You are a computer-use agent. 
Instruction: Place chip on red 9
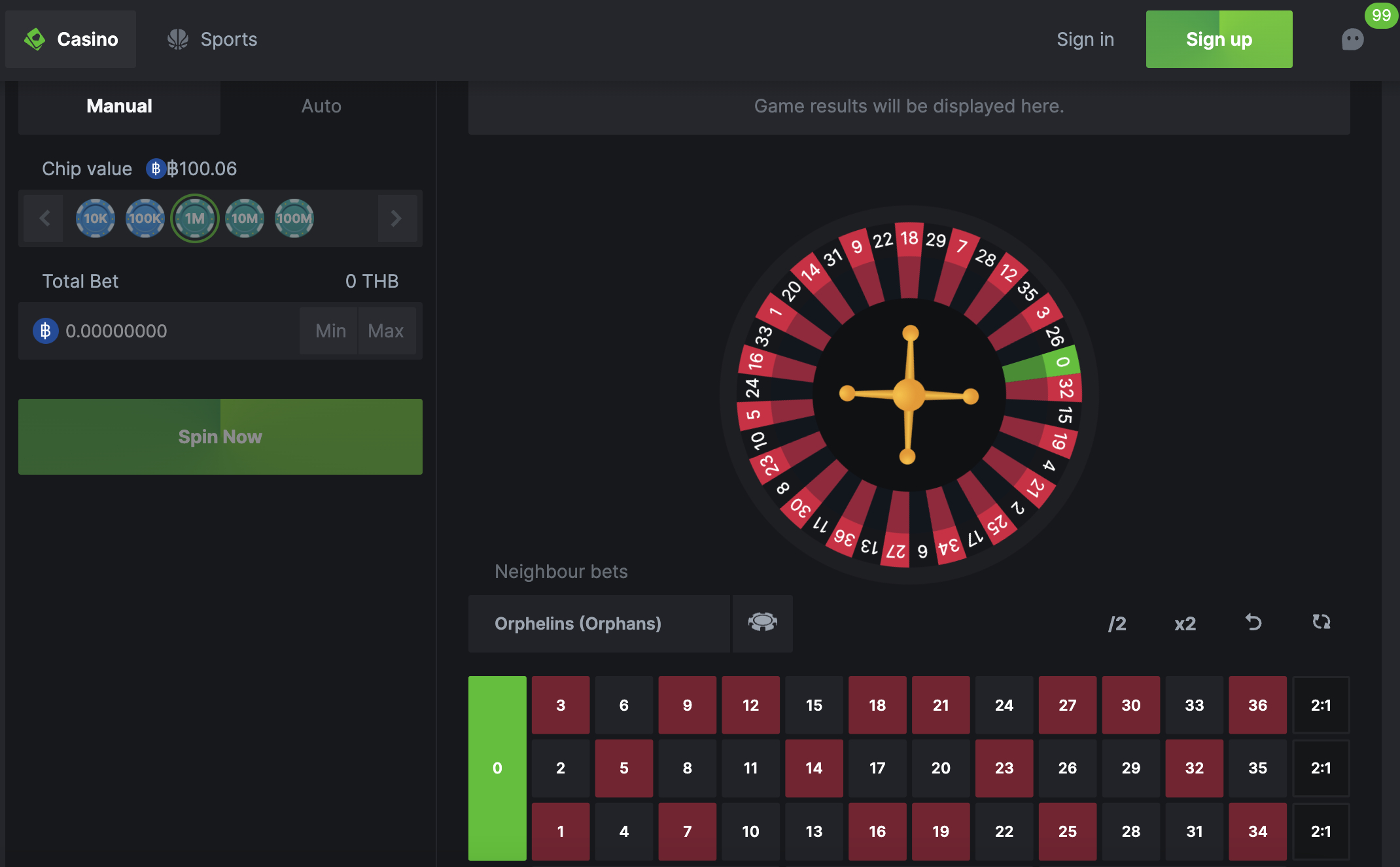click(x=688, y=705)
